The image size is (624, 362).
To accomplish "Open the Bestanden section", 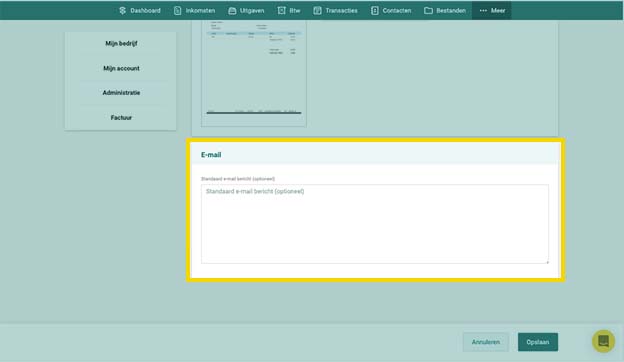I will pos(445,11).
